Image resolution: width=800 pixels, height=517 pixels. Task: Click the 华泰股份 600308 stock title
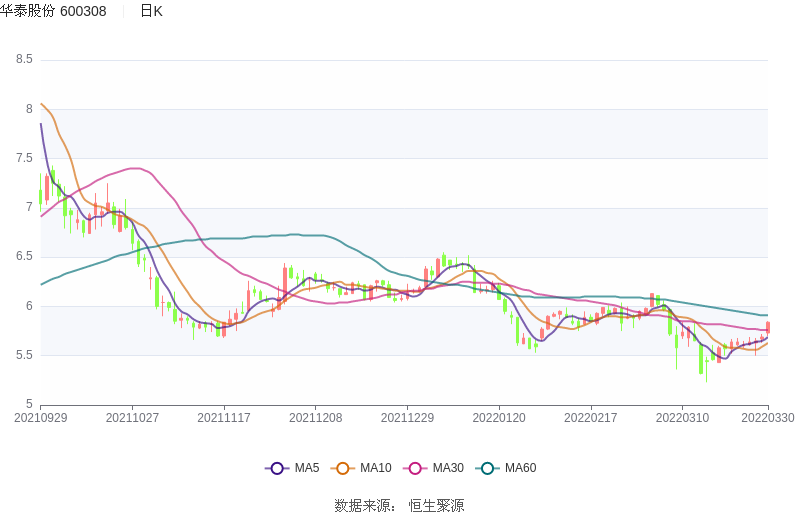click(x=54, y=11)
